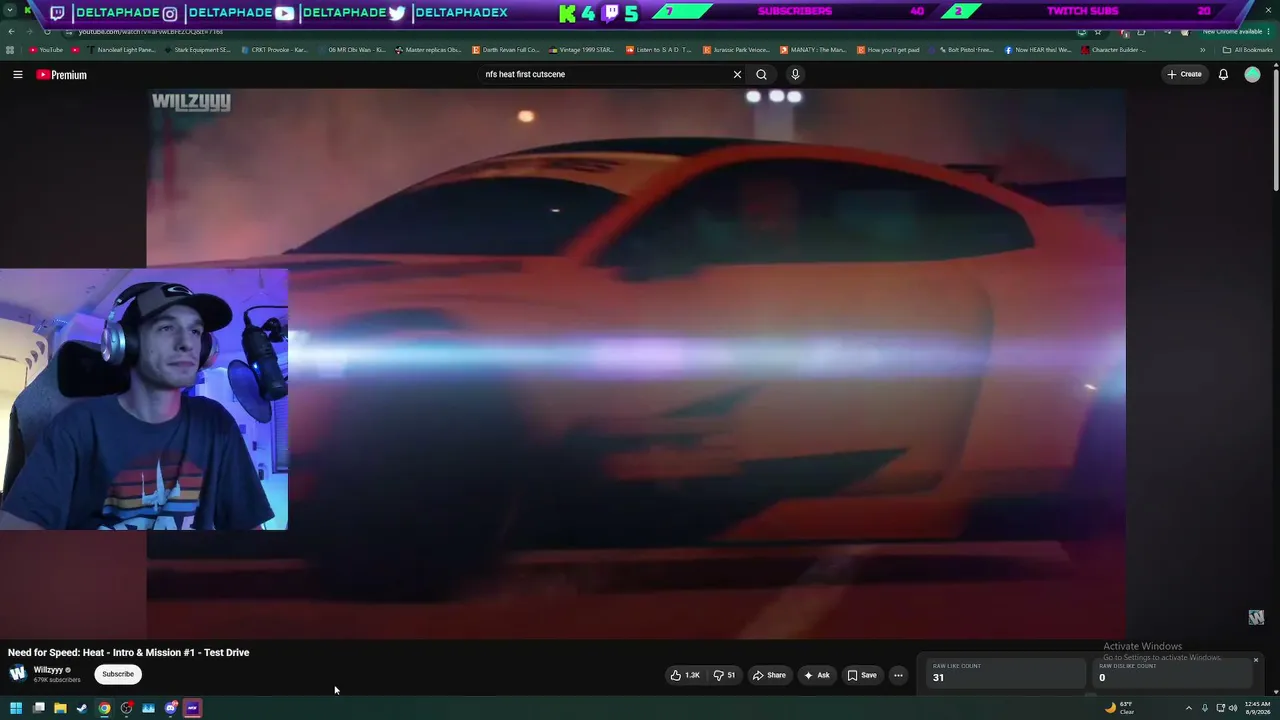Open more actions three-dot menu
The image size is (1280, 720).
pos(898,675)
